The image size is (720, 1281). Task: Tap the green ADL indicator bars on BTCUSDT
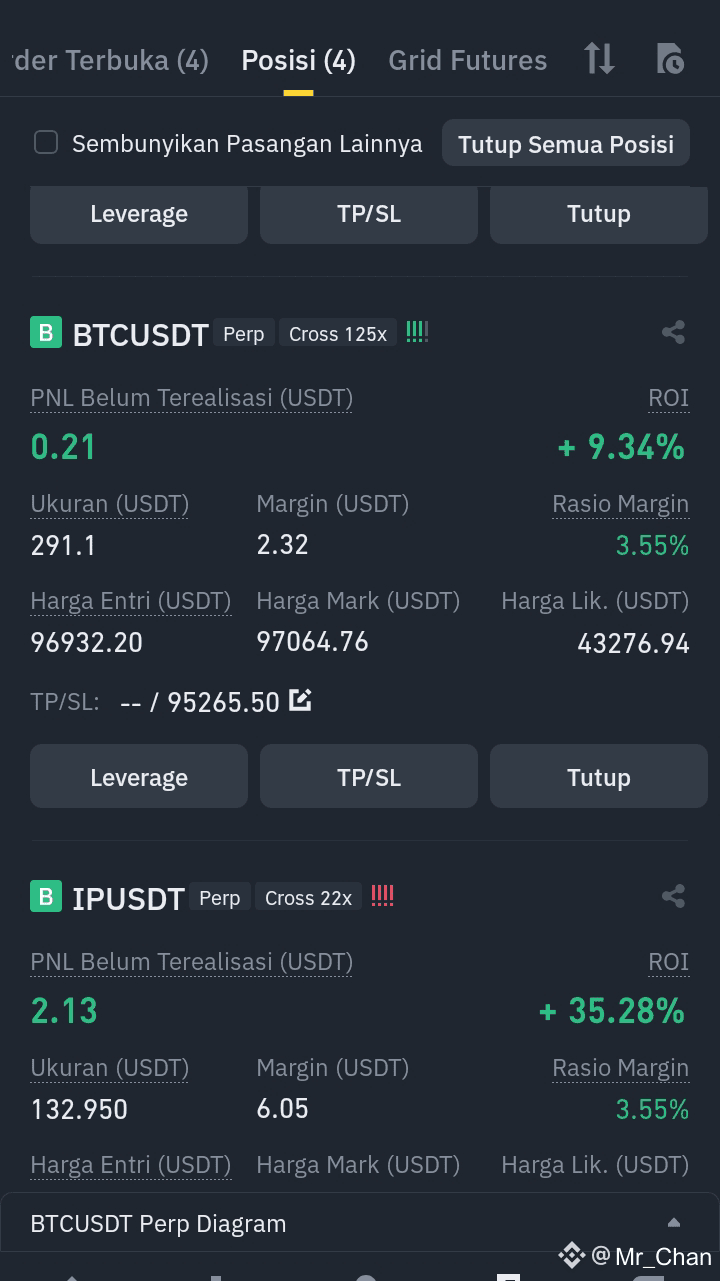tap(417, 332)
